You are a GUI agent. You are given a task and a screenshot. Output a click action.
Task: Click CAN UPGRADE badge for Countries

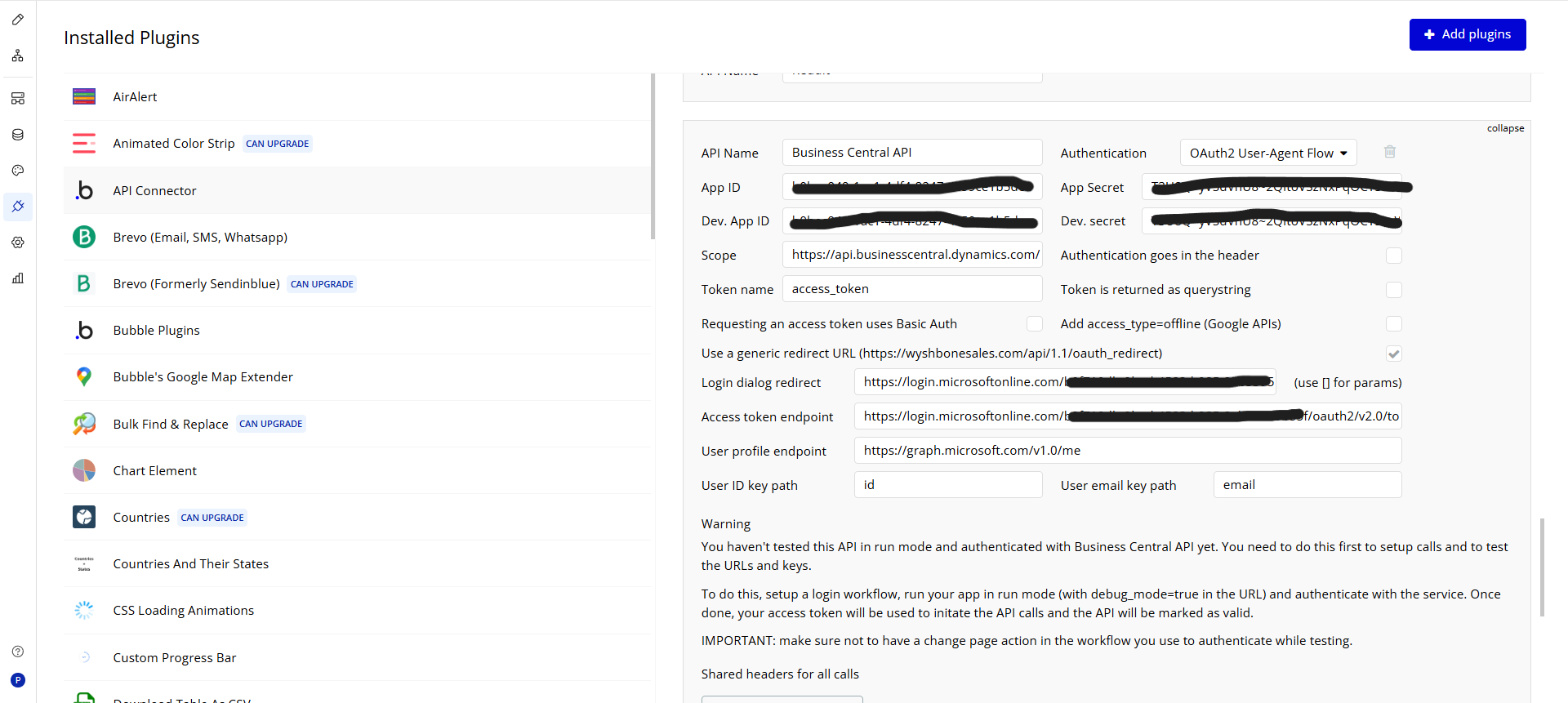tap(212, 518)
